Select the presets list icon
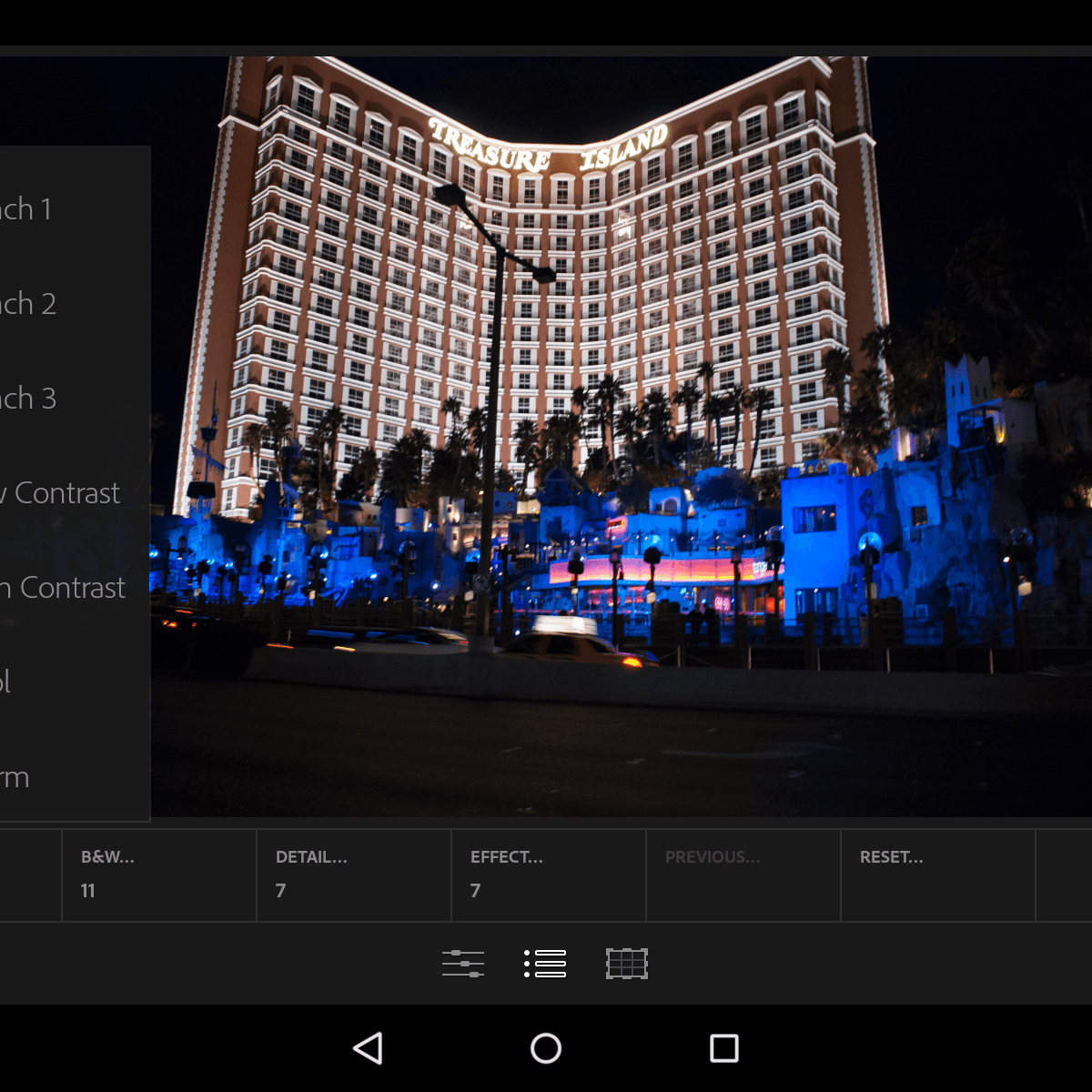 pos(545,963)
